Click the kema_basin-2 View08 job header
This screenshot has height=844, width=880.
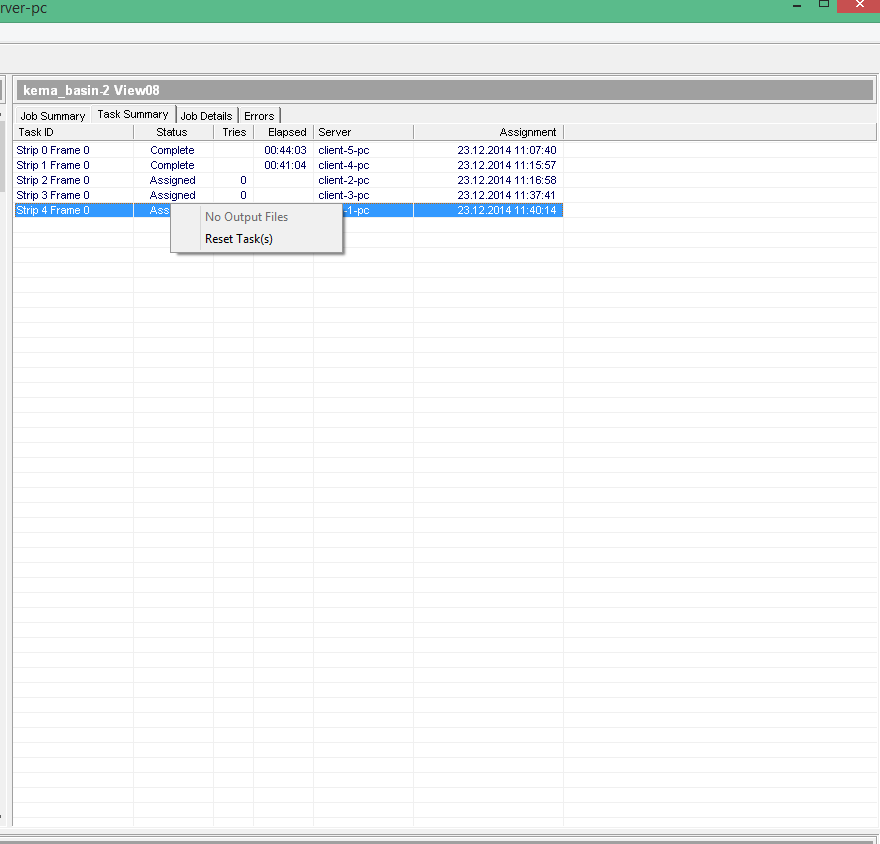coord(444,90)
